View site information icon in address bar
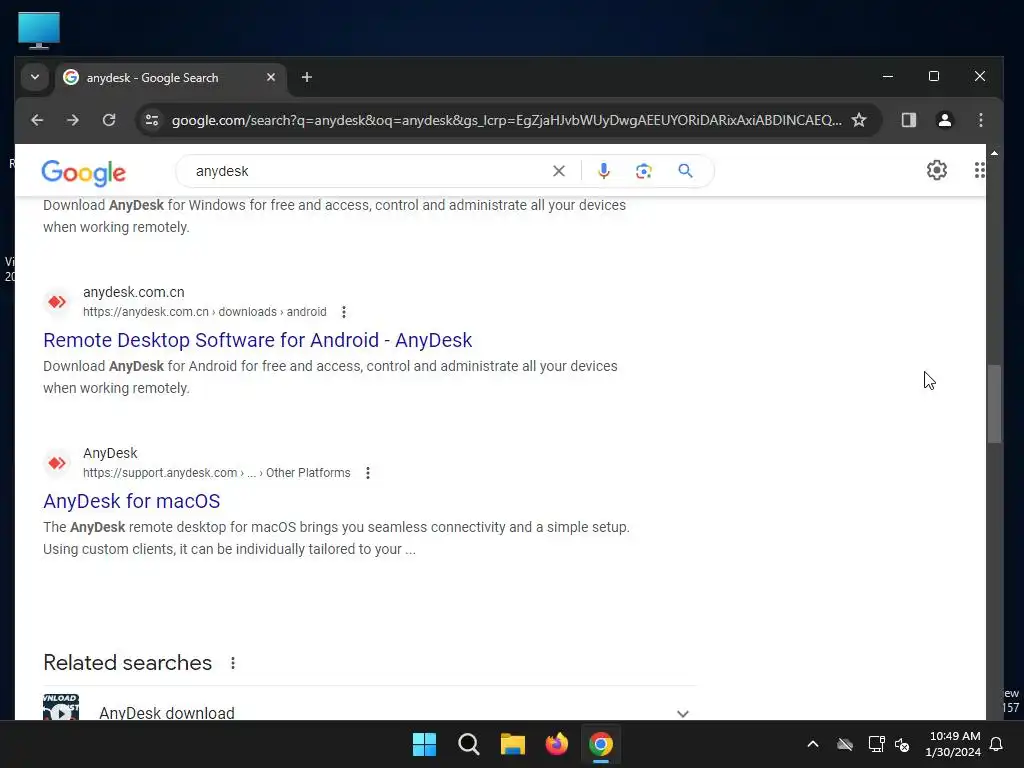1024x768 pixels. click(152, 120)
